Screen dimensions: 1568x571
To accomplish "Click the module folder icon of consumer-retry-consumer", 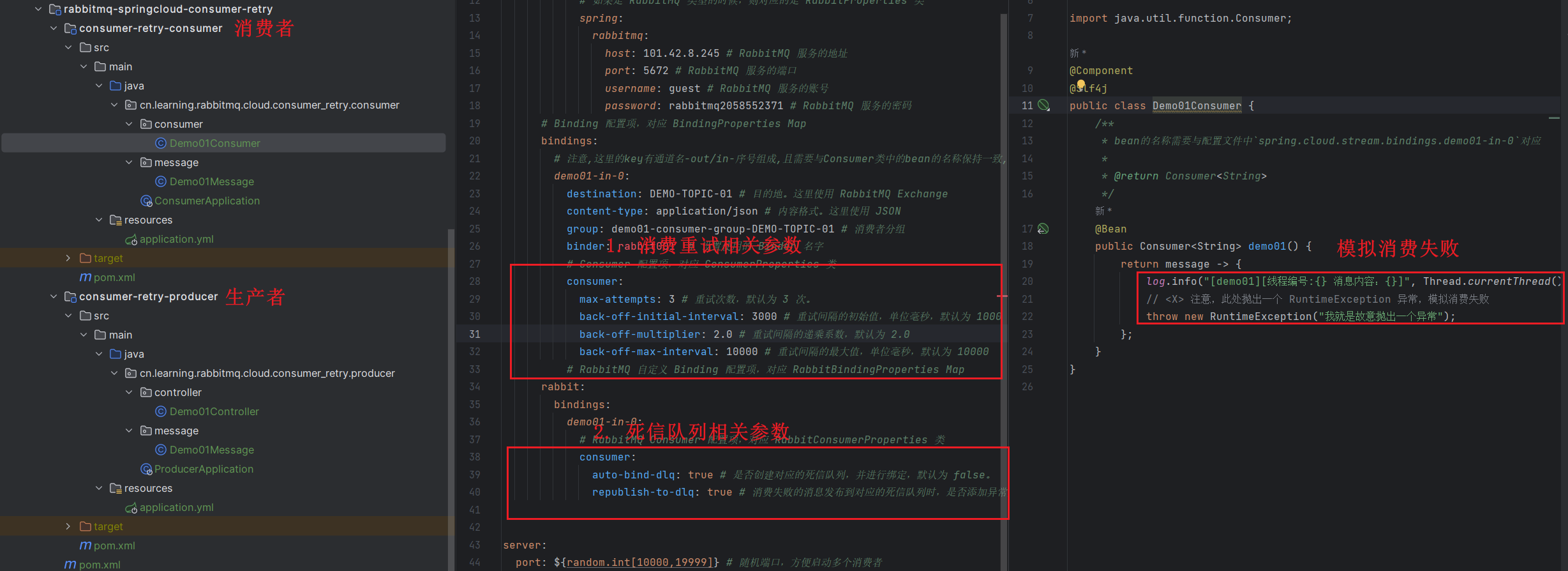I will 70,28.
